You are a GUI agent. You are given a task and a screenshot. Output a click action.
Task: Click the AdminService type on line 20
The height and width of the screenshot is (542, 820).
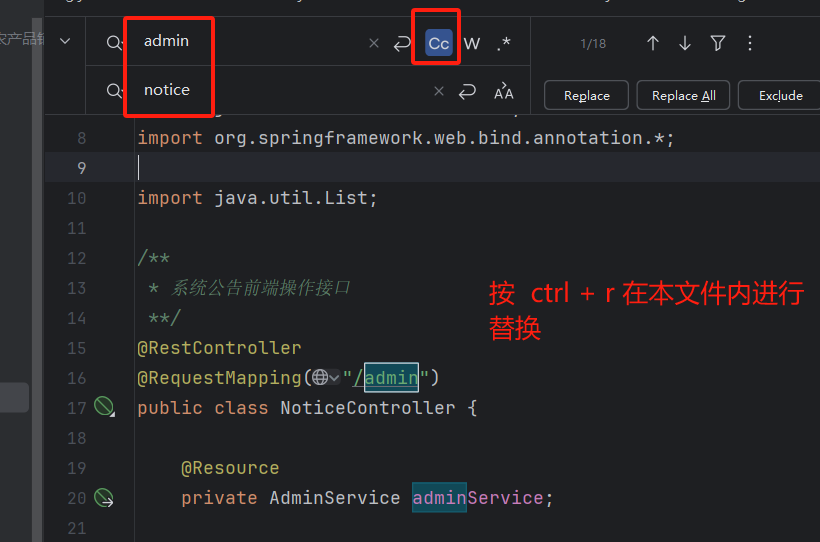[x=335, y=498]
